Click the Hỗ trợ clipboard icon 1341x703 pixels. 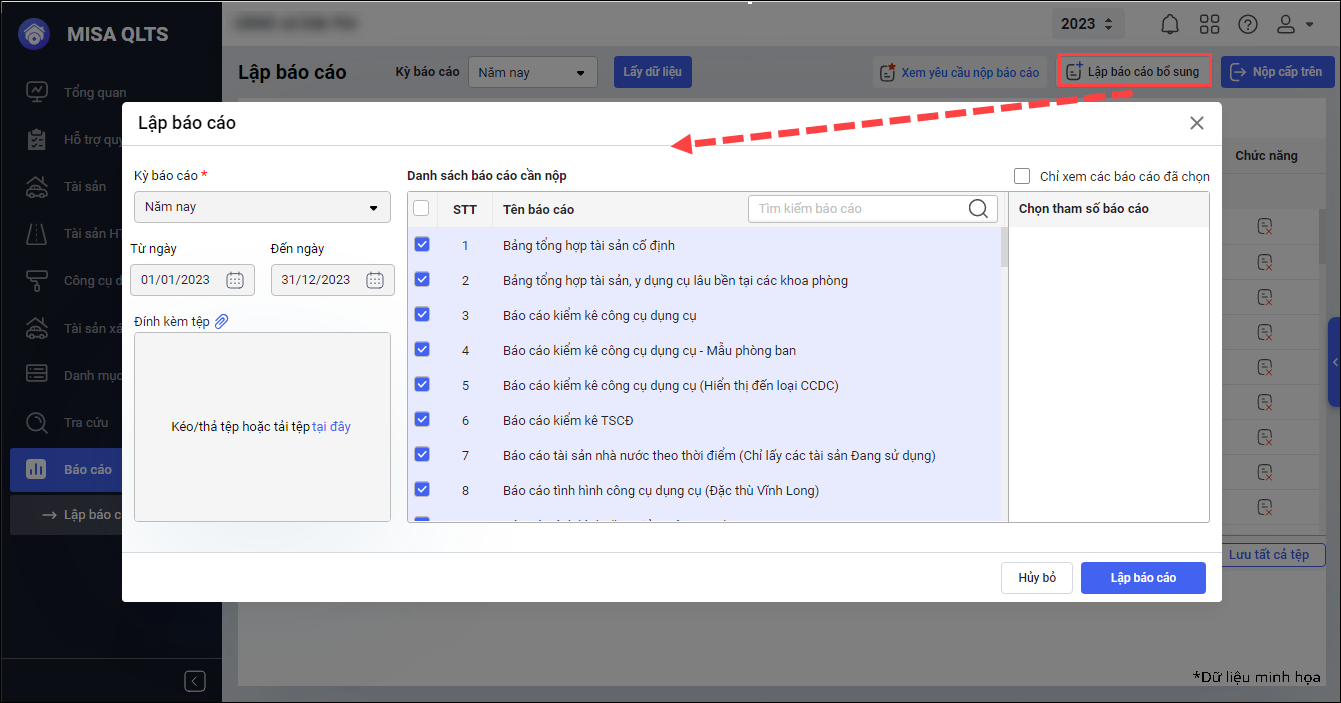[x=37, y=139]
